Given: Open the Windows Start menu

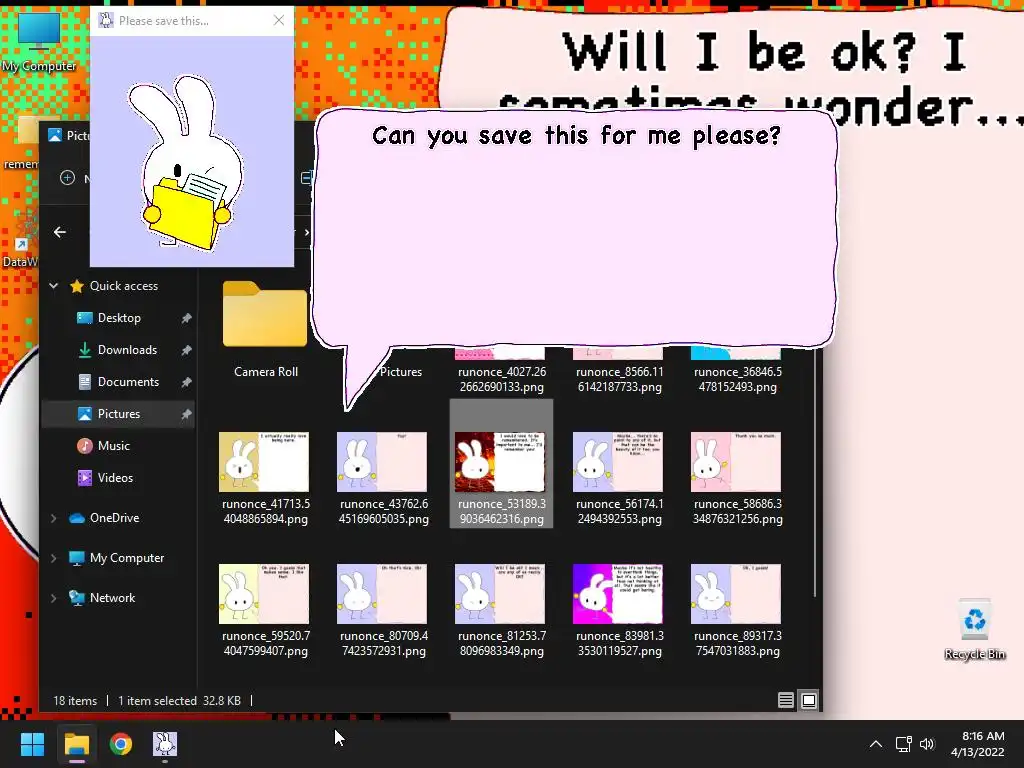Looking at the screenshot, I should [x=32, y=744].
